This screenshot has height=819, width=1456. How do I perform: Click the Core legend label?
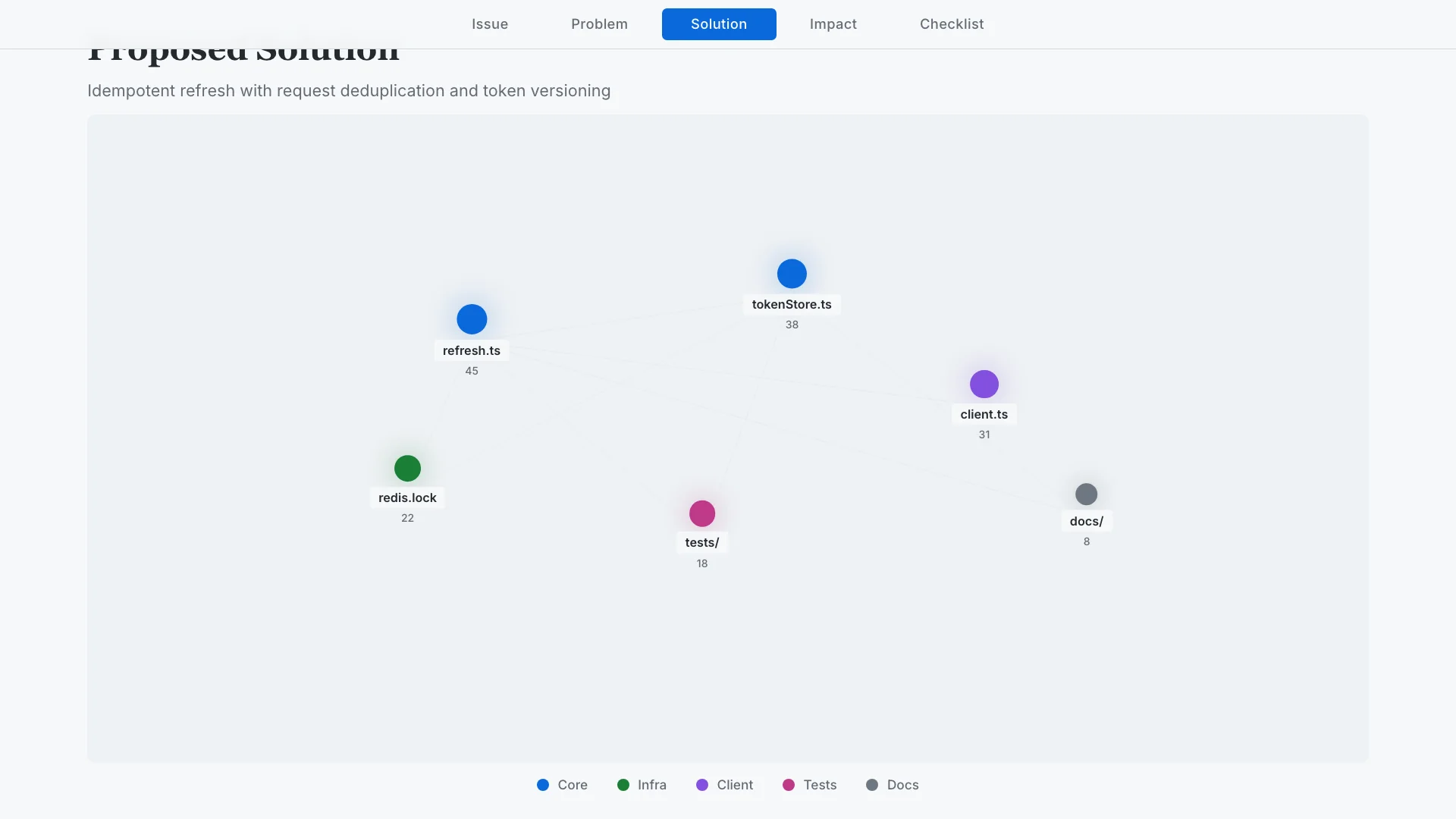click(573, 785)
